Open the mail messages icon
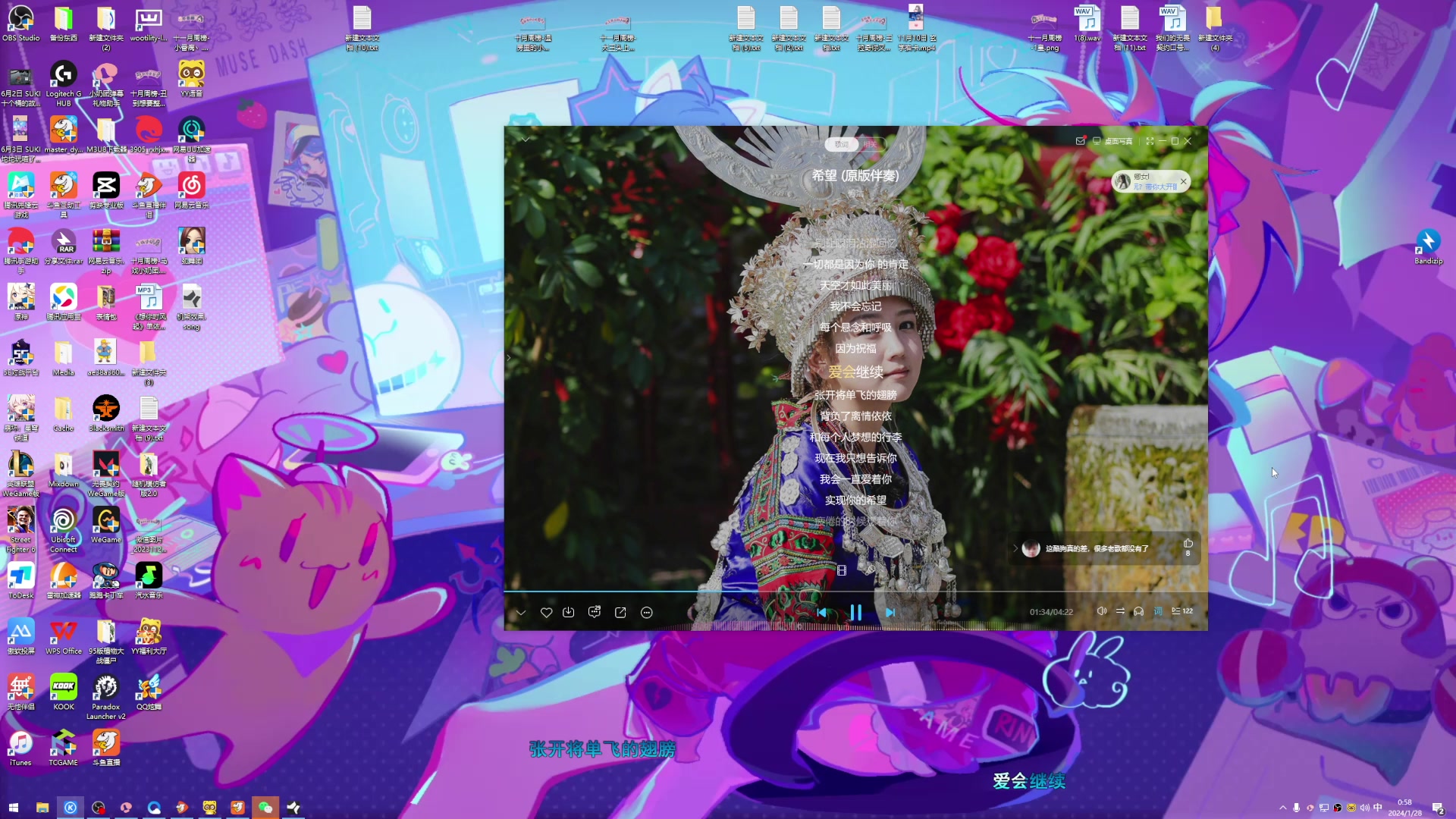The width and height of the screenshot is (1456, 819). coord(1080,141)
